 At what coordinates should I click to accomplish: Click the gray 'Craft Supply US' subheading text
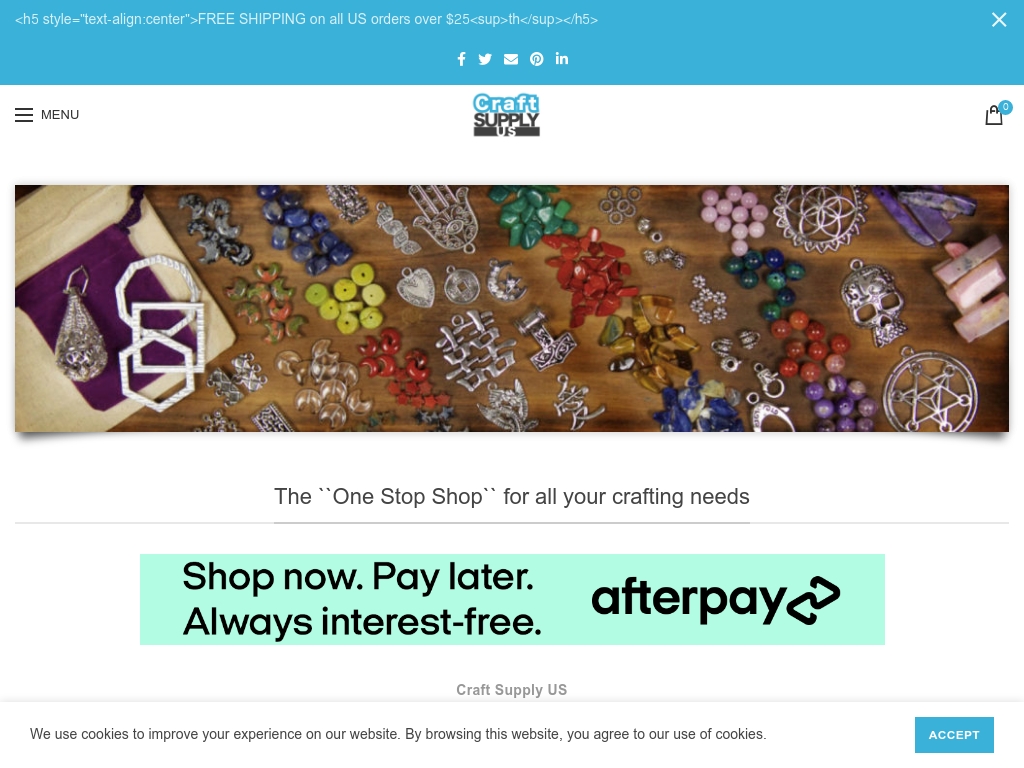(511, 690)
